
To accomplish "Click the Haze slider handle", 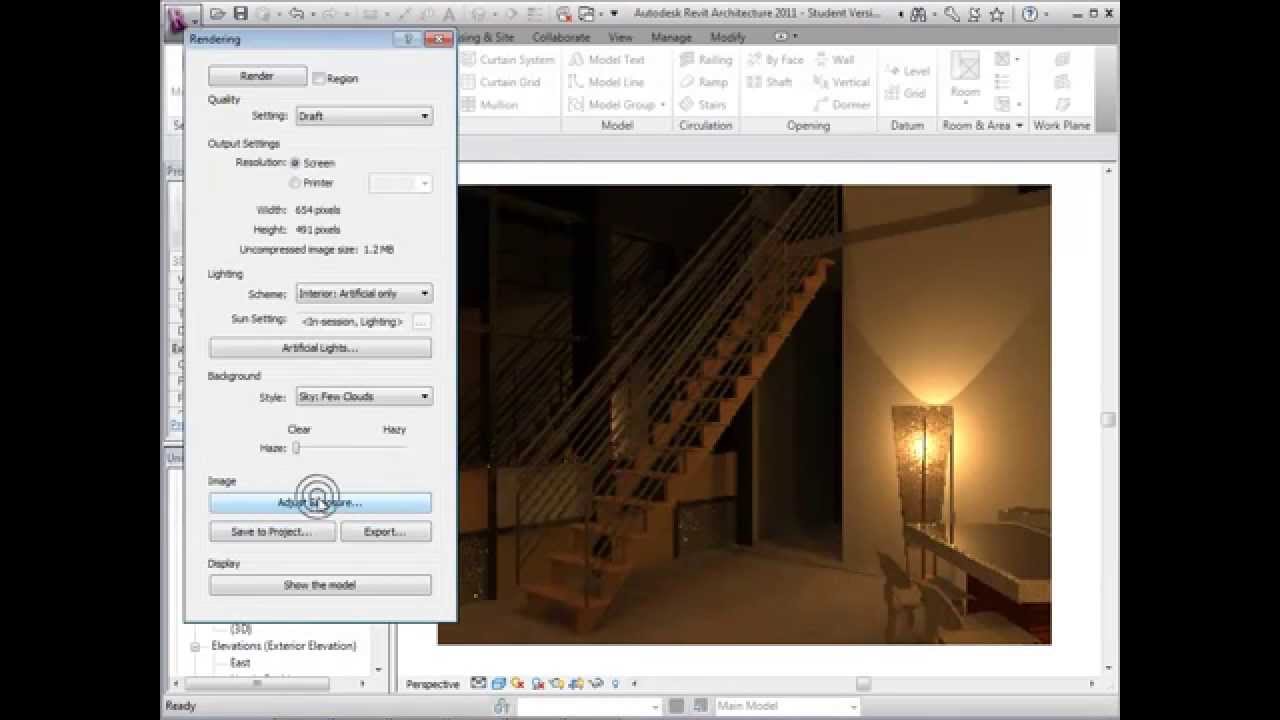I will click(296, 448).
